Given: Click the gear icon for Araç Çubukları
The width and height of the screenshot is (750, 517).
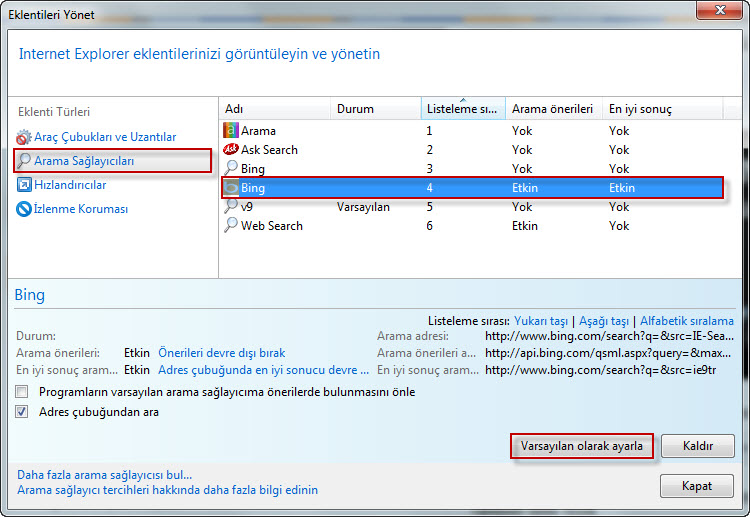Looking at the screenshot, I should (24, 137).
